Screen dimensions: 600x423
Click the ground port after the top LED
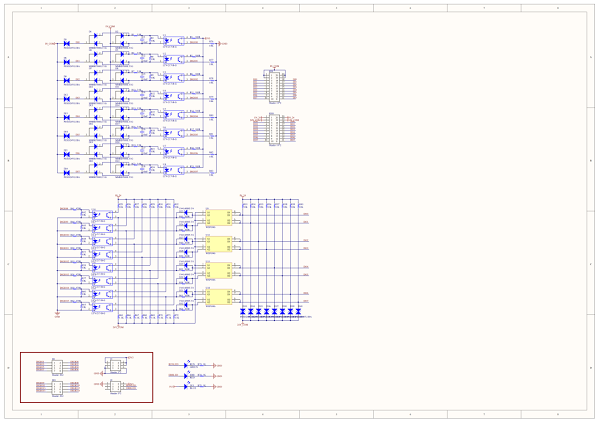(215, 366)
